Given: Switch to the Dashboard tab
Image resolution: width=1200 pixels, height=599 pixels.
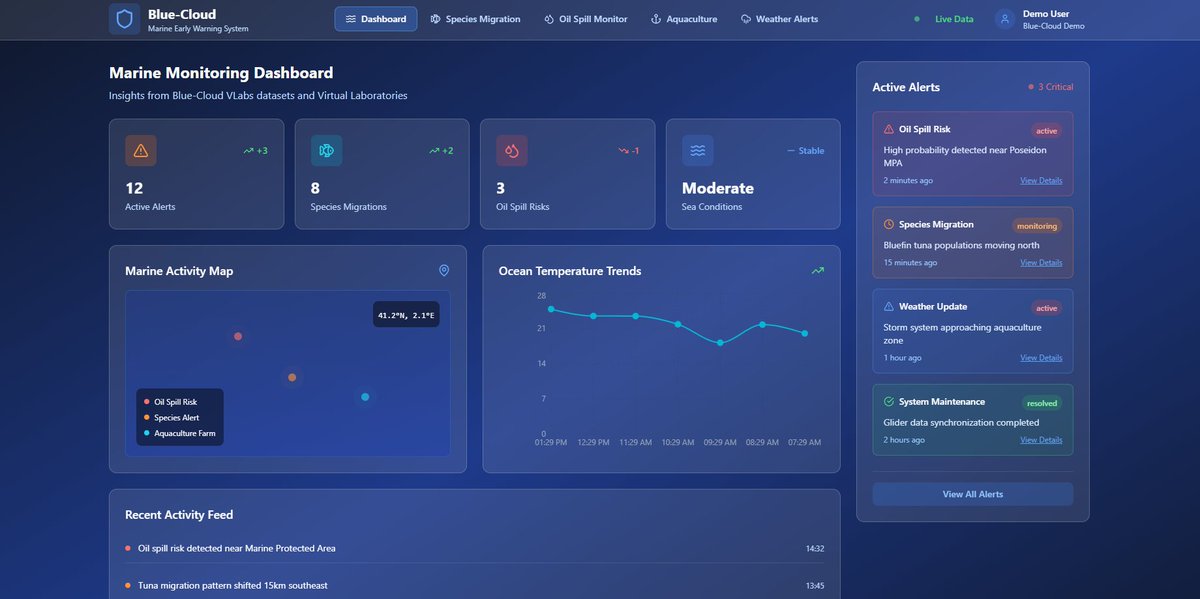Looking at the screenshot, I should (x=375, y=18).
